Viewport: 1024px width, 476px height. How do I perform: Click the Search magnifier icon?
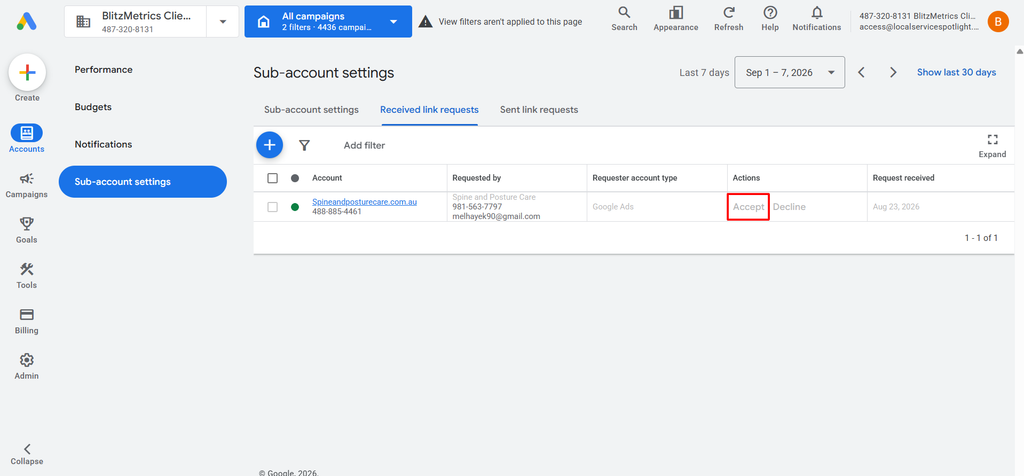pos(624,12)
